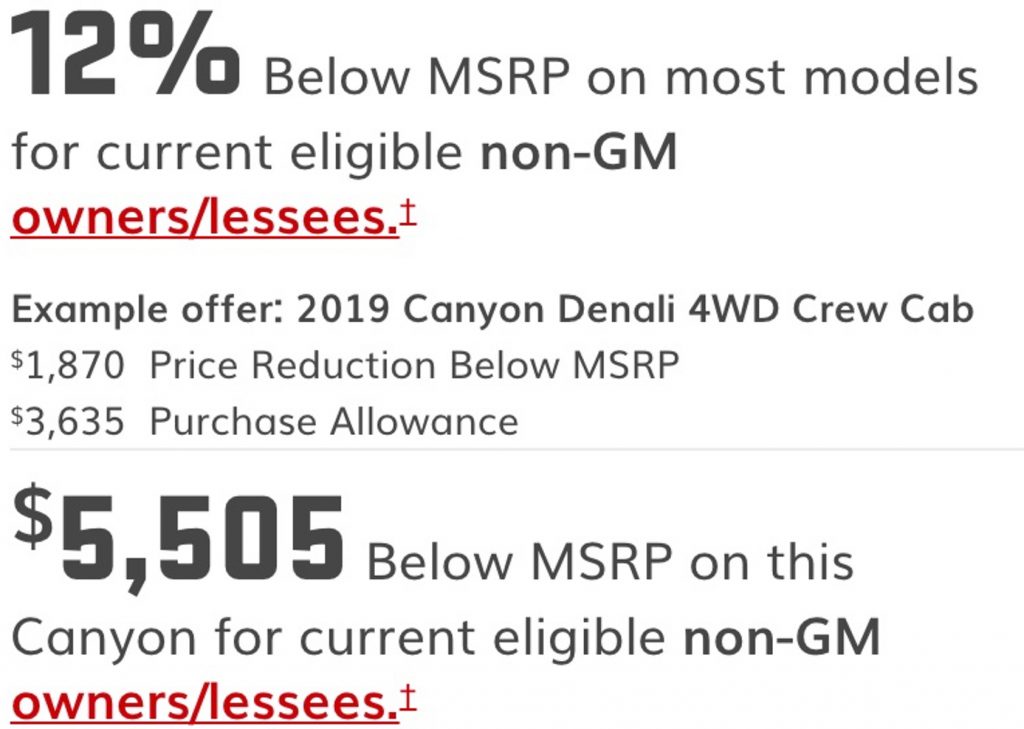Click 'Canyon for current eligible' text
Image resolution: width=1024 pixels, height=729 pixels.
click(338, 638)
